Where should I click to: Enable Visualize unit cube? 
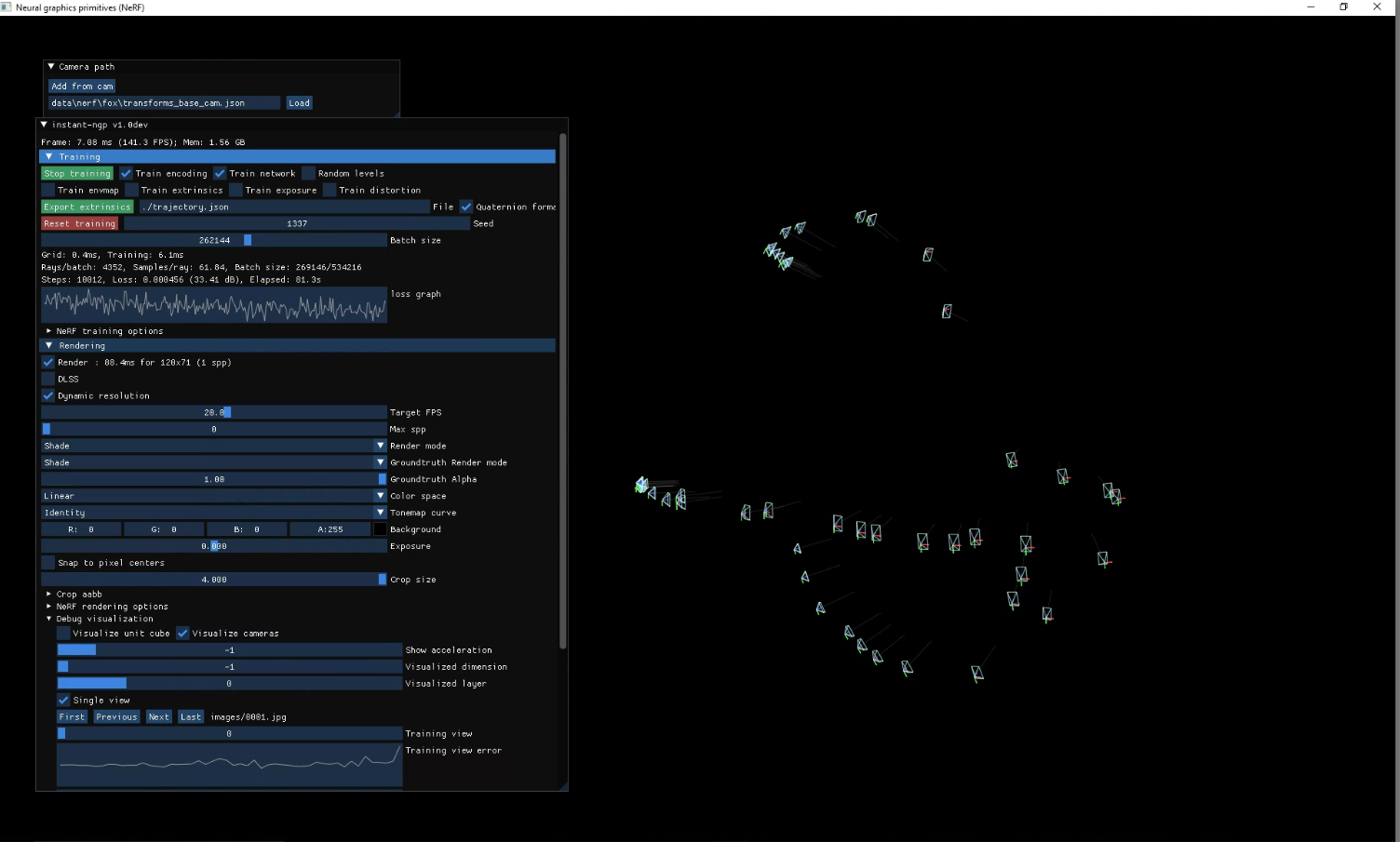point(62,633)
